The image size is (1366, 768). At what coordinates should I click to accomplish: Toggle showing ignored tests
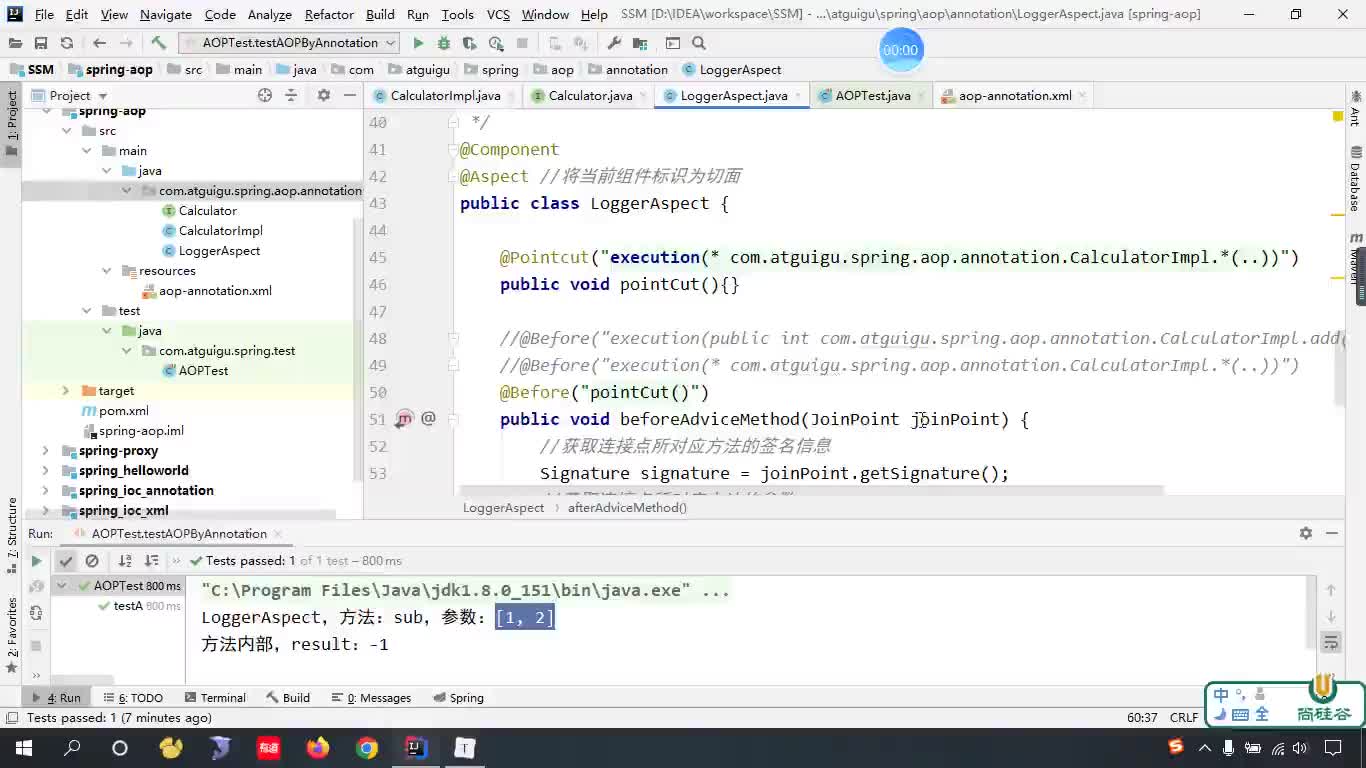tap(92, 561)
